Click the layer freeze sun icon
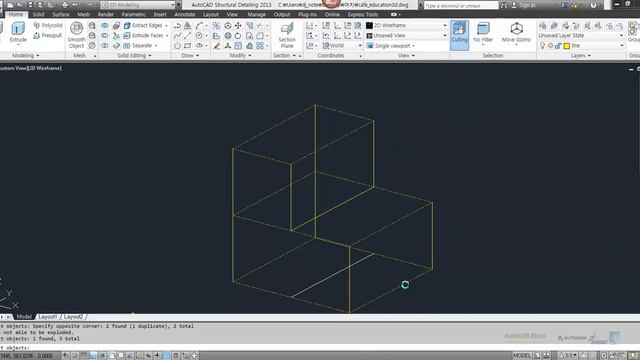Viewport: 640px width, 360px height. 551,46
